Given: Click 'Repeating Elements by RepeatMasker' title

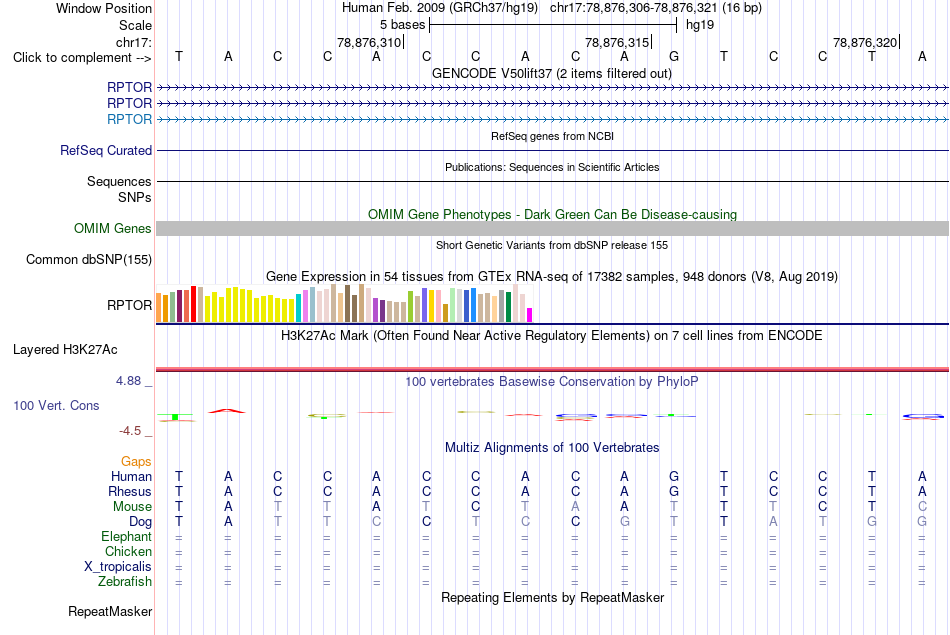Looking at the screenshot, I should [x=552, y=598].
